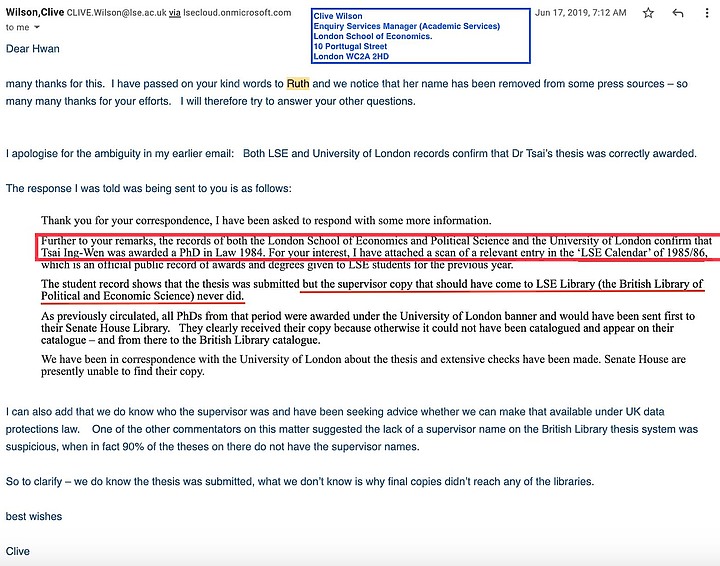720x566 pixels.
Task: Click the 'best wishes' closing line
Action: tap(34, 516)
